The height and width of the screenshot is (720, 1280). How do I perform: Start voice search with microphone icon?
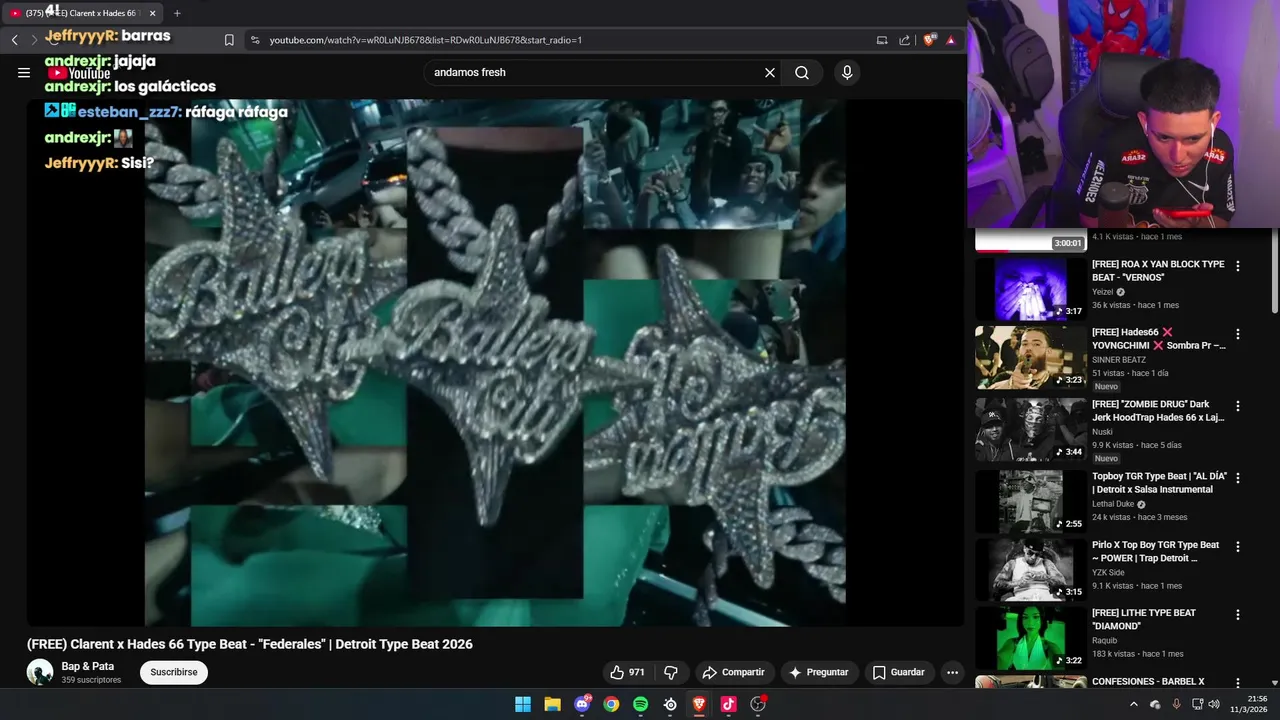click(847, 73)
